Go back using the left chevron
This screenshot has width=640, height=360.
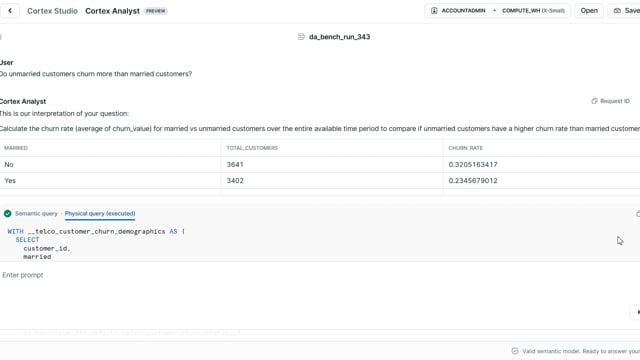[x=10, y=11]
